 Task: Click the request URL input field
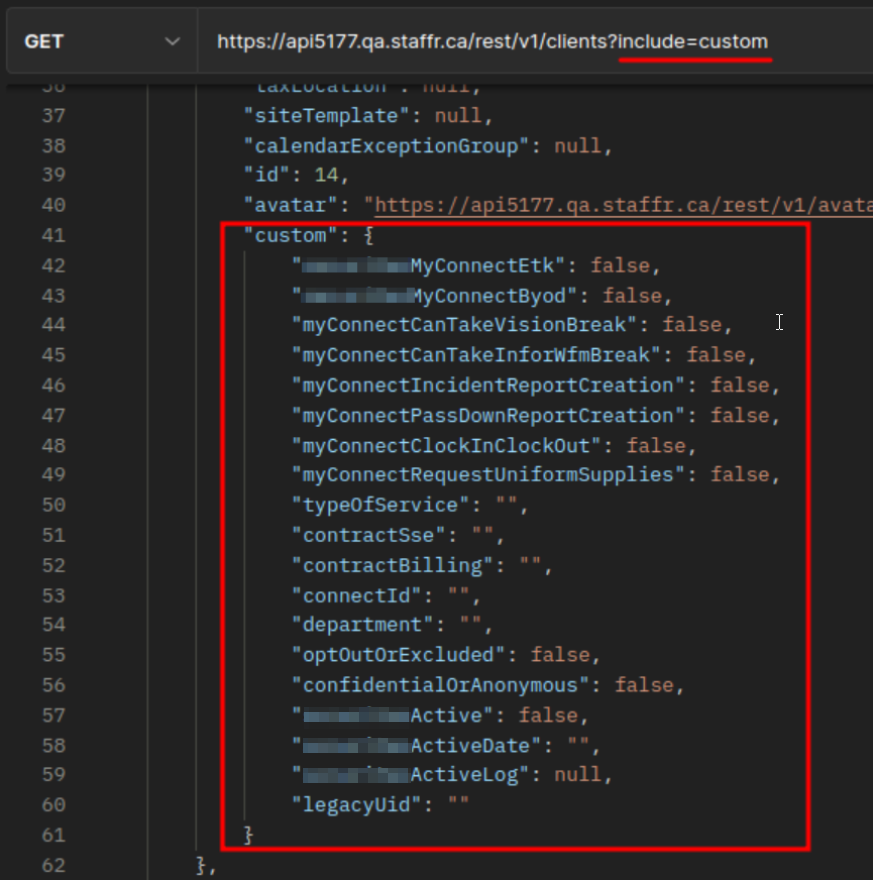(535, 41)
